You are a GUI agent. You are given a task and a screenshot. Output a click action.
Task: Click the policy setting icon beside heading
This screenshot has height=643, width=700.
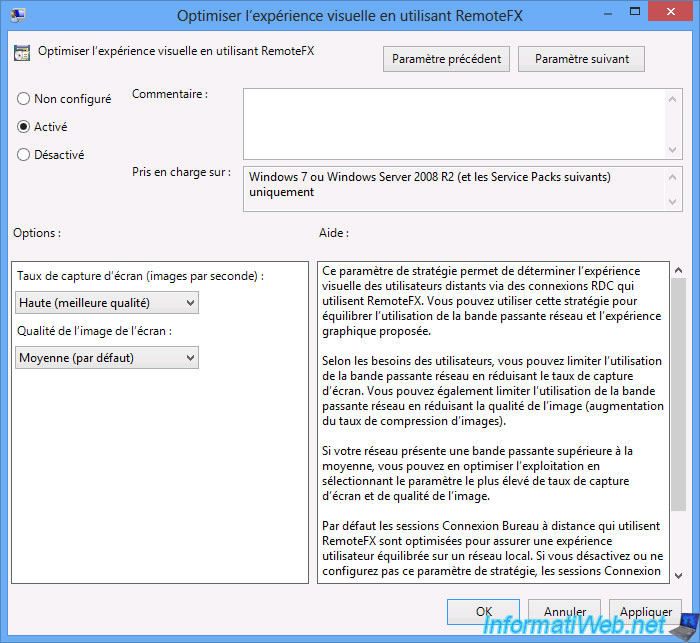[x=22, y=53]
